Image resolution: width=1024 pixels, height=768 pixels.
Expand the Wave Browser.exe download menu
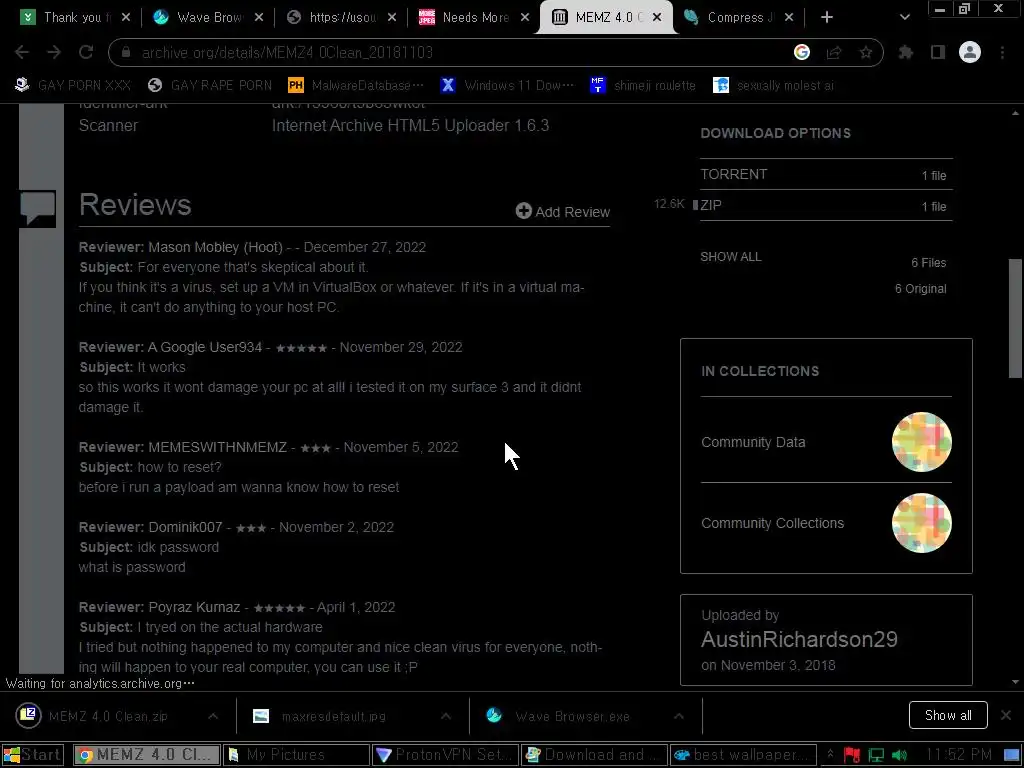coord(679,716)
